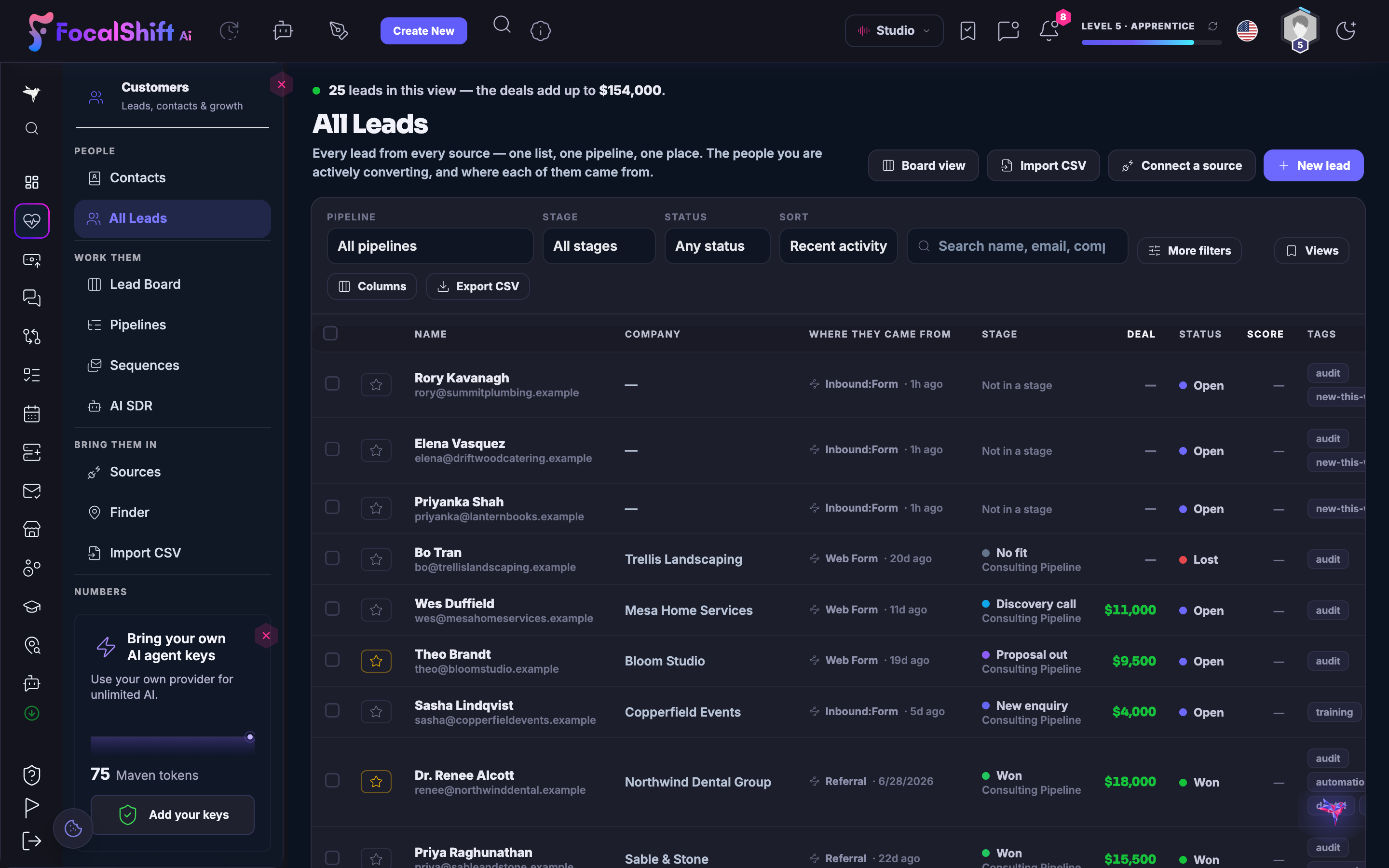This screenshot has width=1389, height=868.
Task: Open the graduation cap icon in left rail
Action: (x=31, y=607)
